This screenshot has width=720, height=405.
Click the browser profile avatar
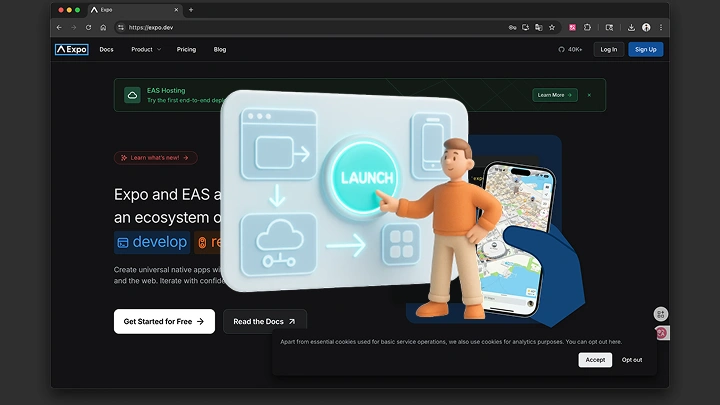pos(646,28)
